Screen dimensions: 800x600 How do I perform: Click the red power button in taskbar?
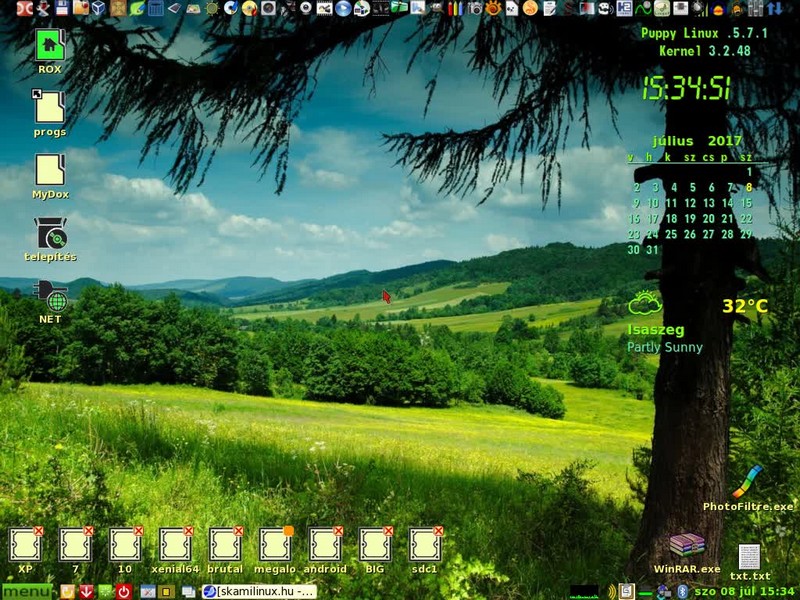point(124,592)
